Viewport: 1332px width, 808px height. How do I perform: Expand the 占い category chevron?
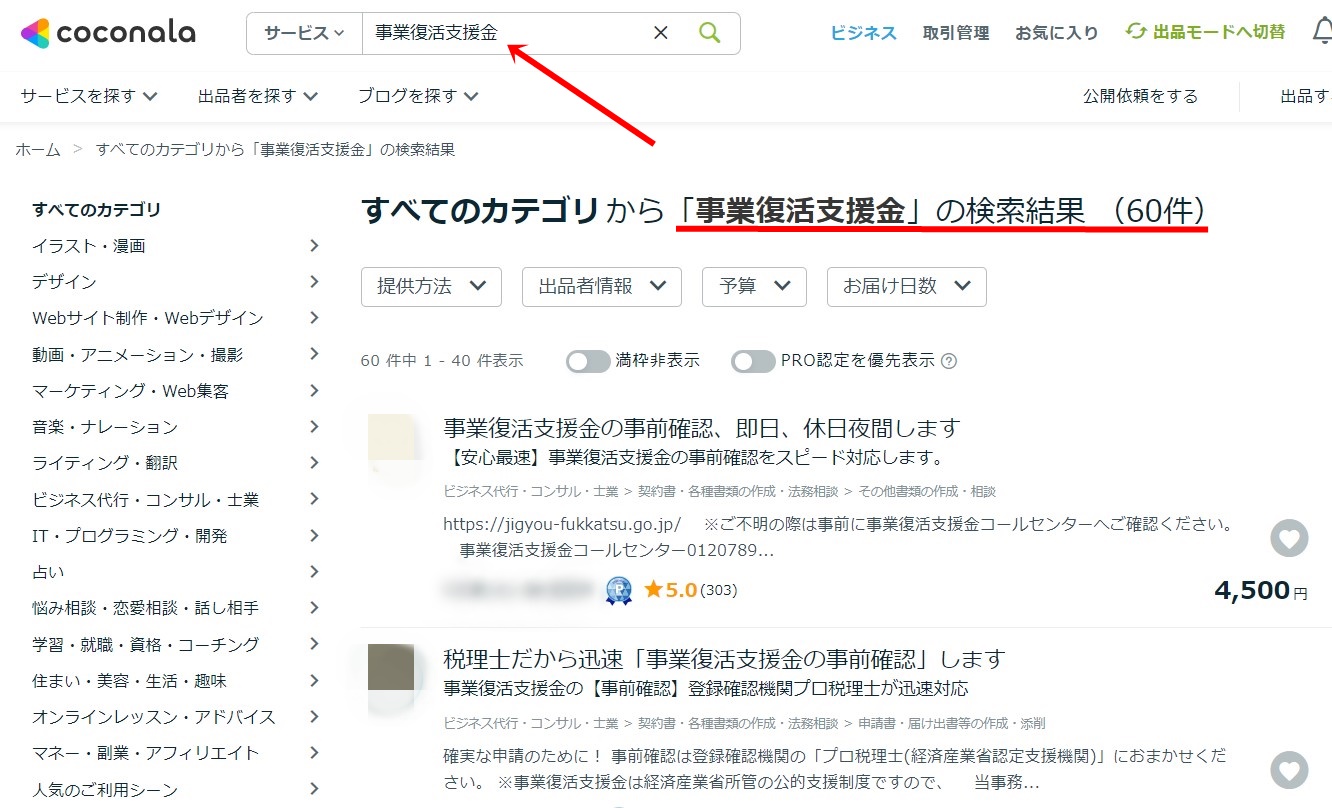click(314, 572)
